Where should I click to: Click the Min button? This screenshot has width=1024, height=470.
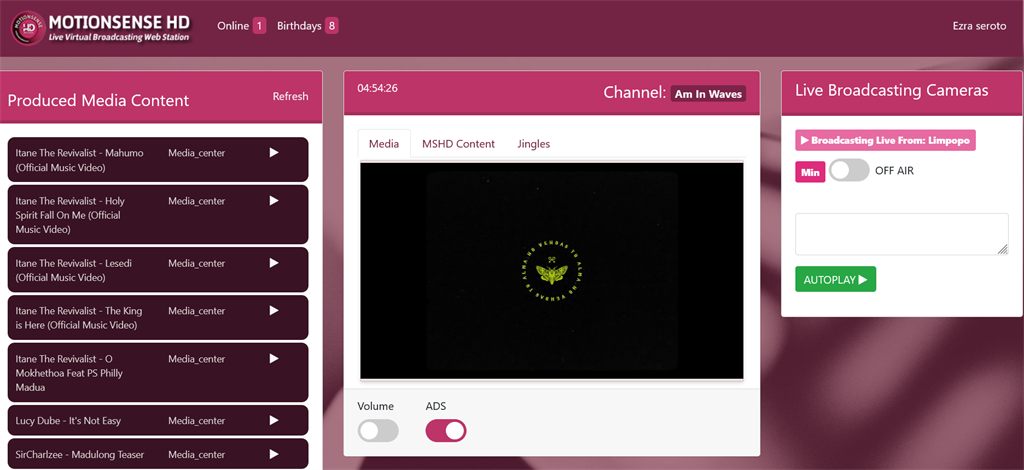pos(810,172)
